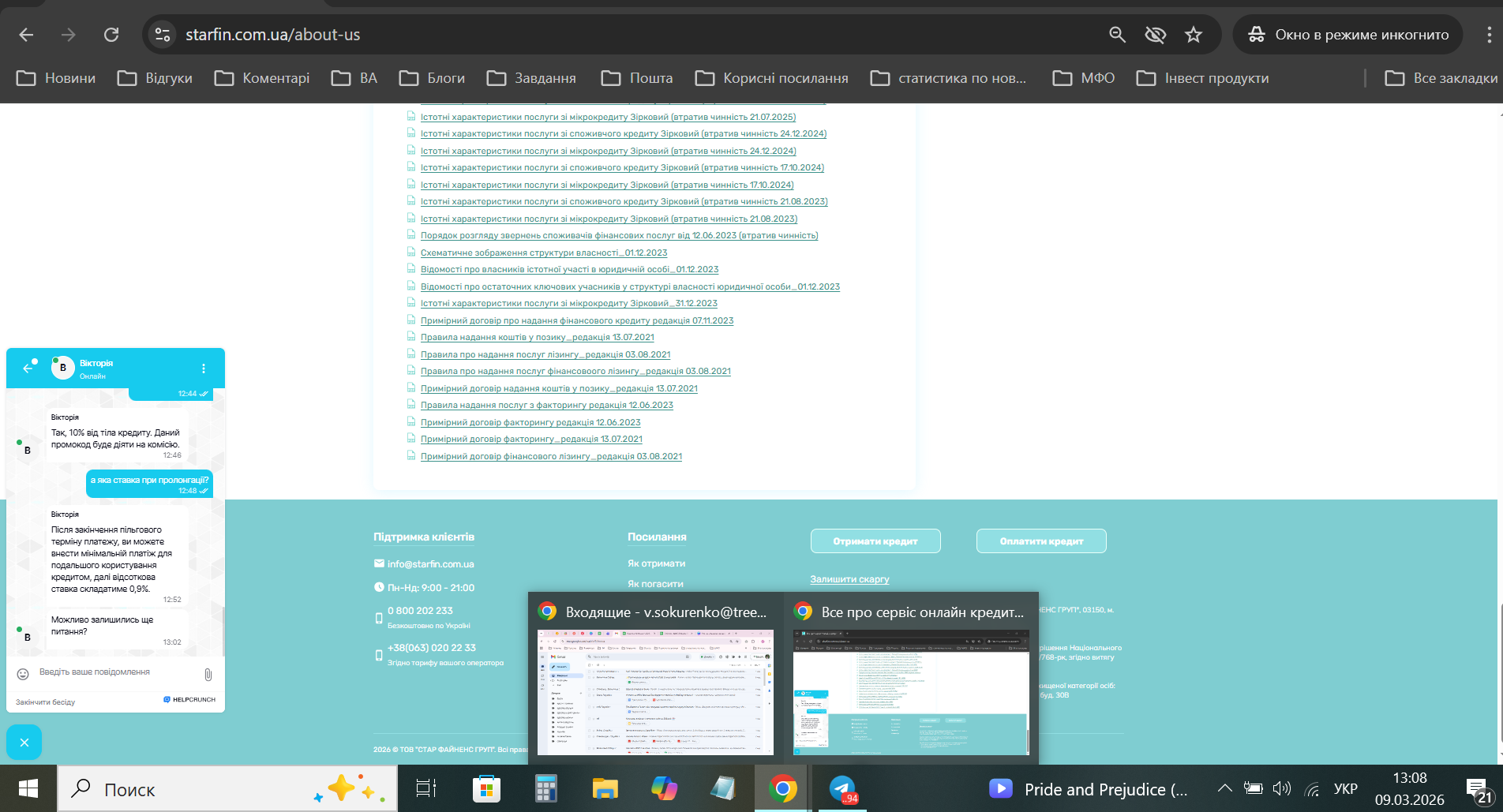The height and width of the screenshot is (812, 1503).
Task: Open File Explorer from the taskbar
Action: click(605, 788)
